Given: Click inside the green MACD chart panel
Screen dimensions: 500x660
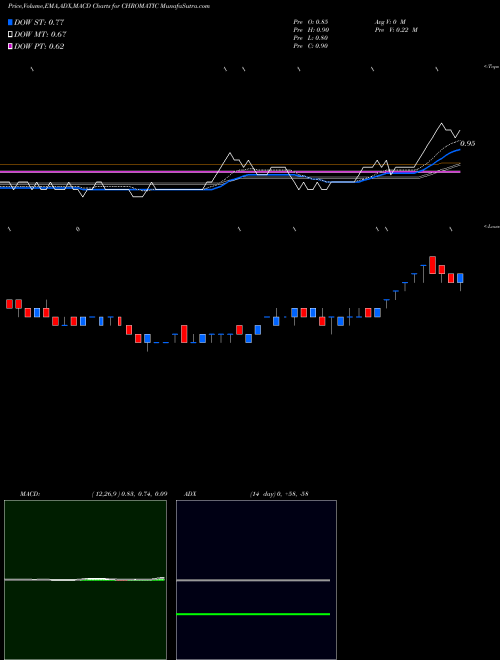Looking at the screenshot, I should click(85, 580).
